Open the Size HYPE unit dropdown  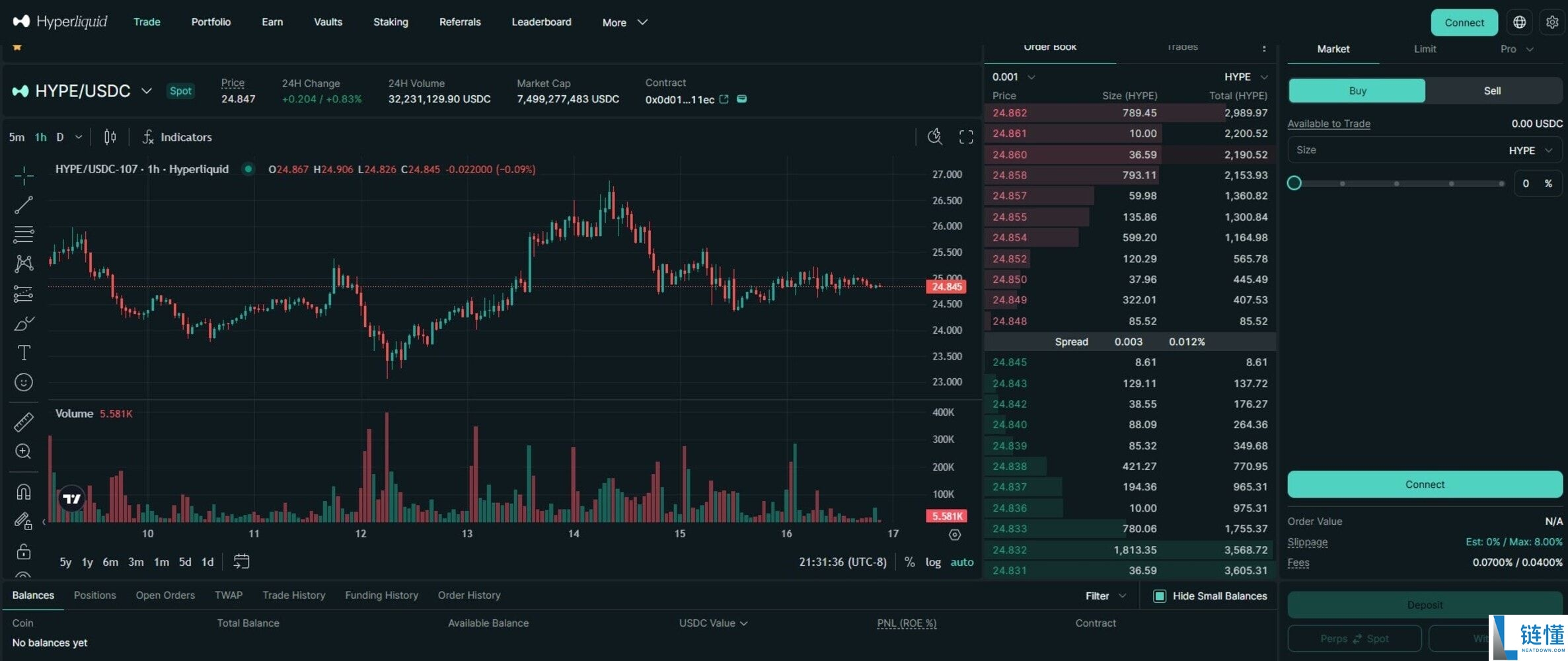click(x=1530, y=151)
